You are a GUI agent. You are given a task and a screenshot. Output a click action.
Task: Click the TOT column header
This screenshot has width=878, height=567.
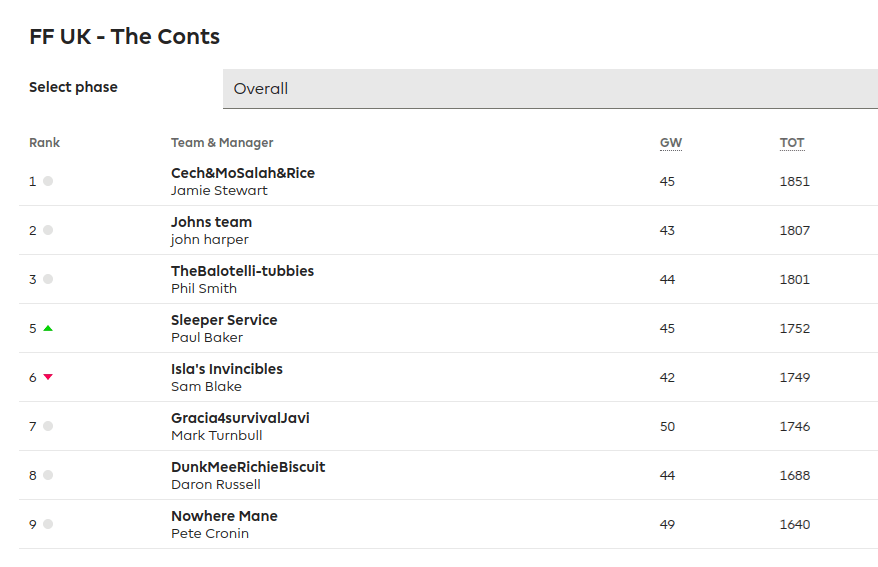[x=792, y=143]
